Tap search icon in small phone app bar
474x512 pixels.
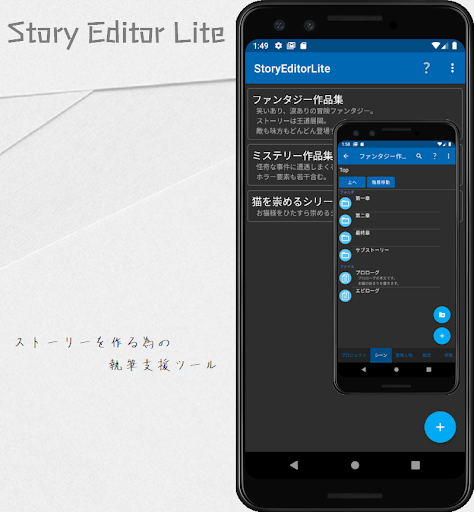click(x=419, y=156)
